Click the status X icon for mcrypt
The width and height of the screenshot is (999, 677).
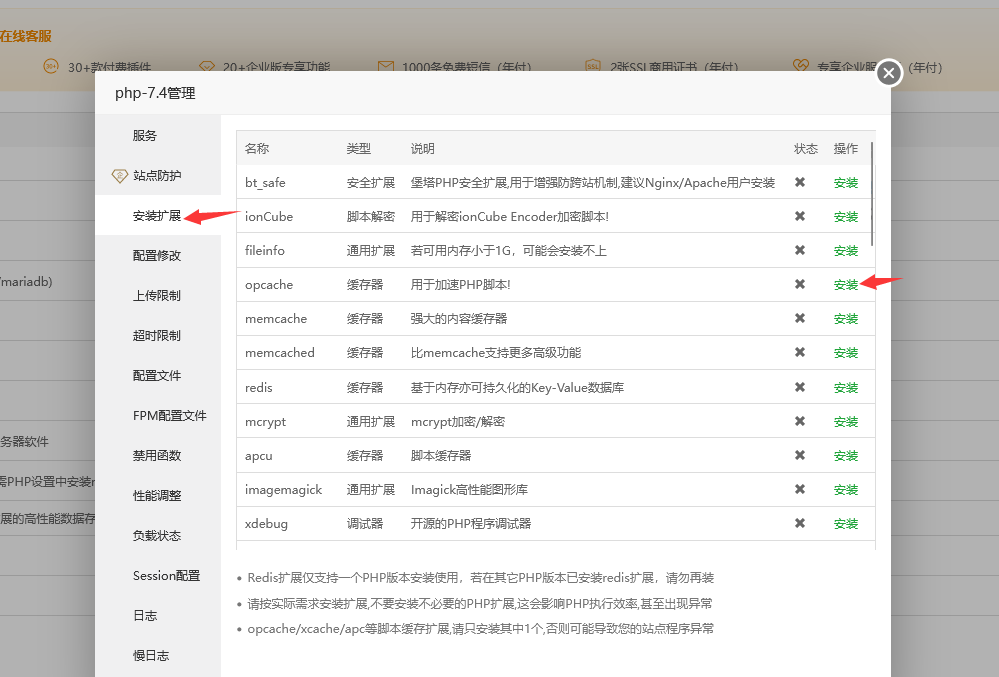pyautogui.click(x=800, y=421)
